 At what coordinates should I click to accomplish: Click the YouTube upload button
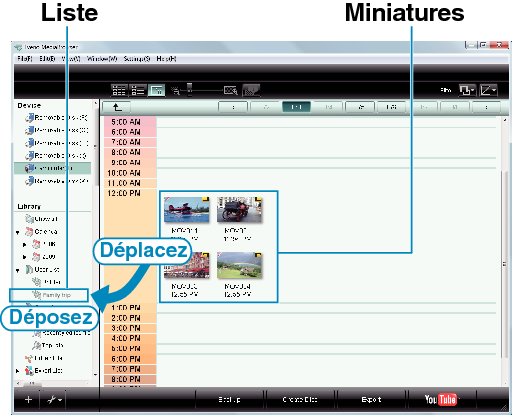point(441,399)
